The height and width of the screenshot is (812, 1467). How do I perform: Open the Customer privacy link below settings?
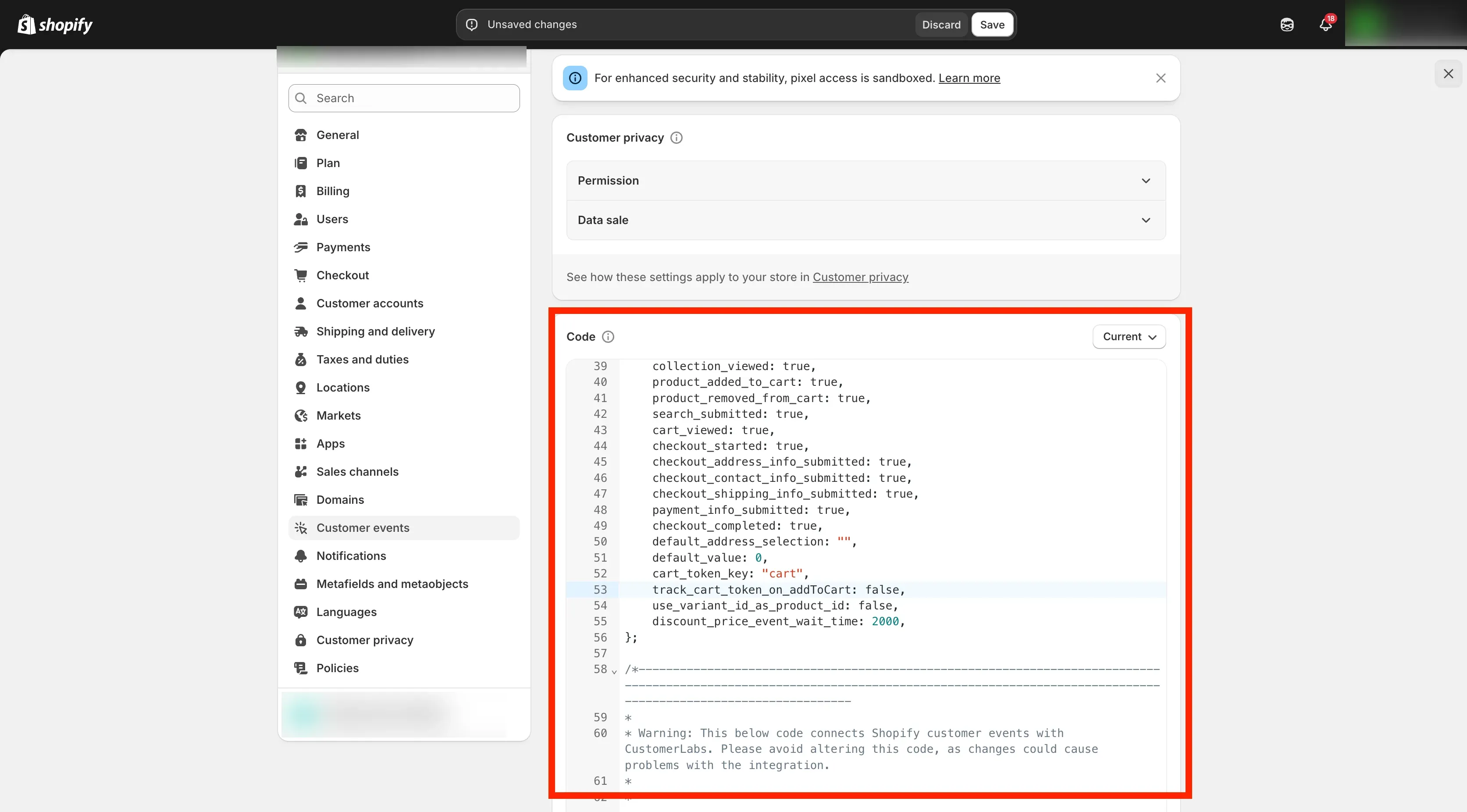(861, 277)
